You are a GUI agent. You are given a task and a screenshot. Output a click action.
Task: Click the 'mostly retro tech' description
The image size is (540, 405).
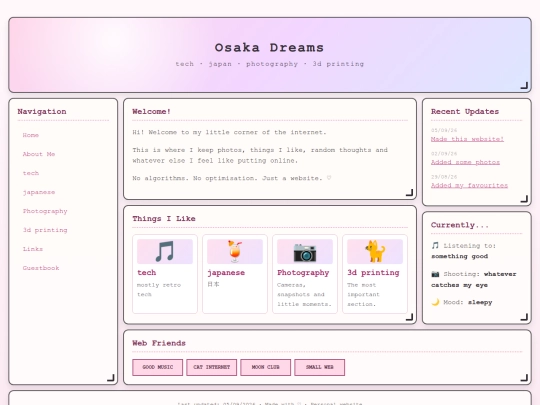[x=159, y=290]
